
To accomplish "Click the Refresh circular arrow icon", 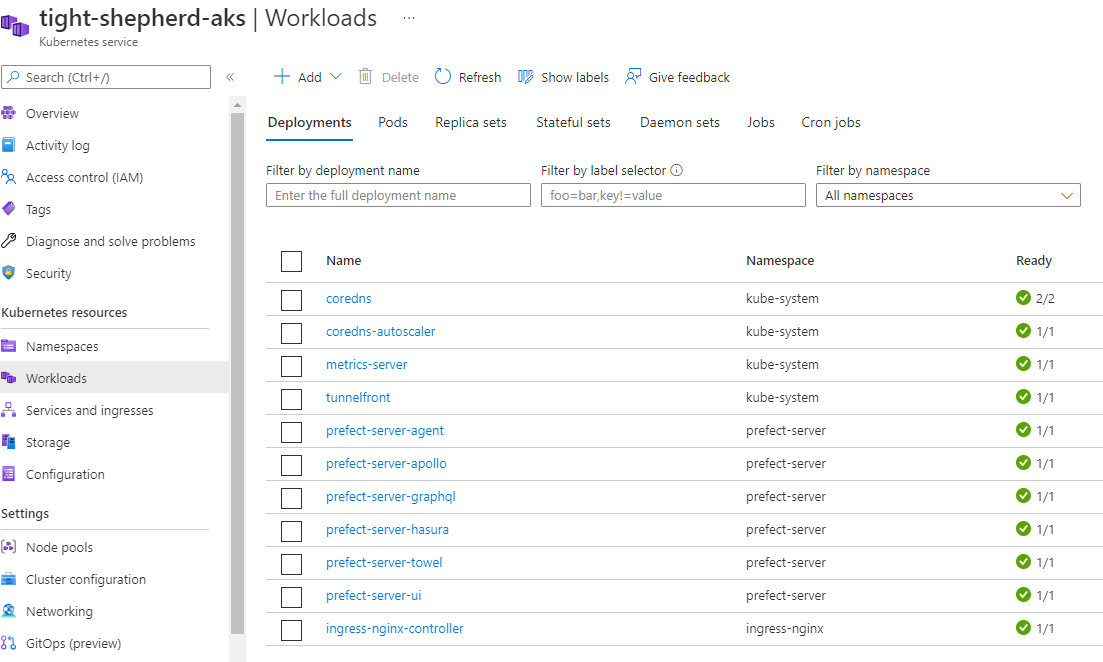I will pyautogui.click(x=442, y=77).
